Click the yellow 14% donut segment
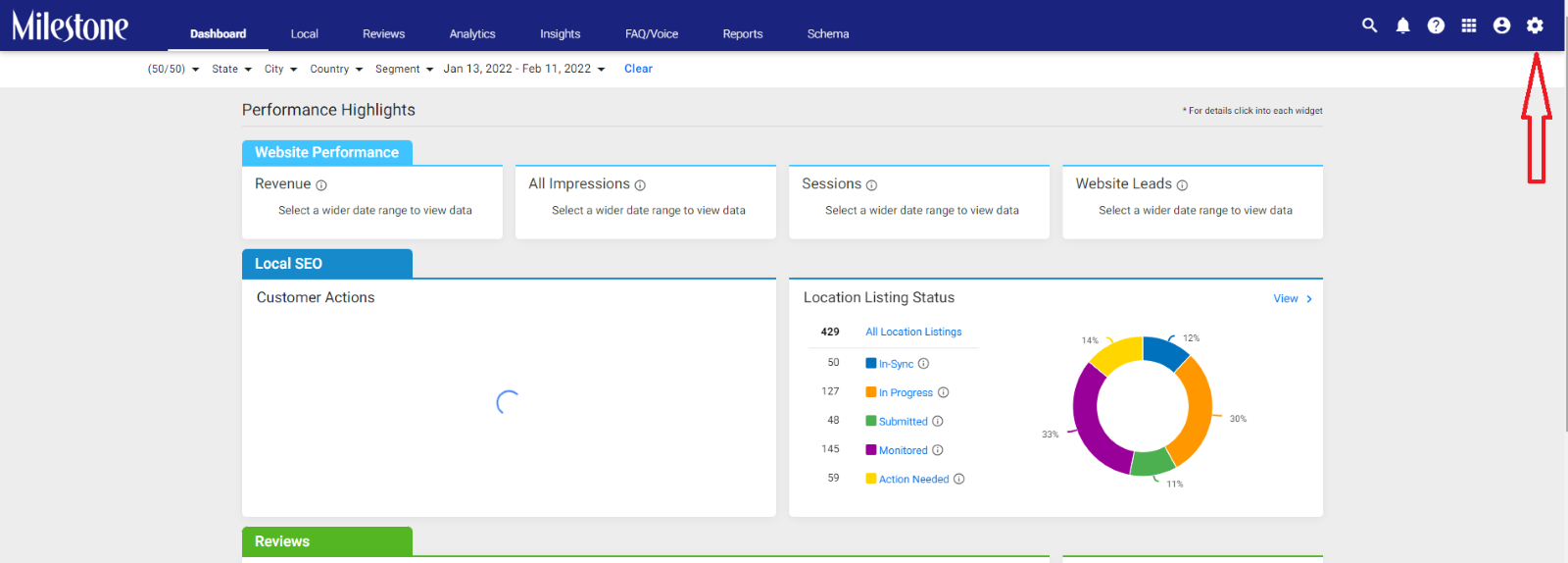The width and height of the screenshot is (1568, 563). point(1119,352)
